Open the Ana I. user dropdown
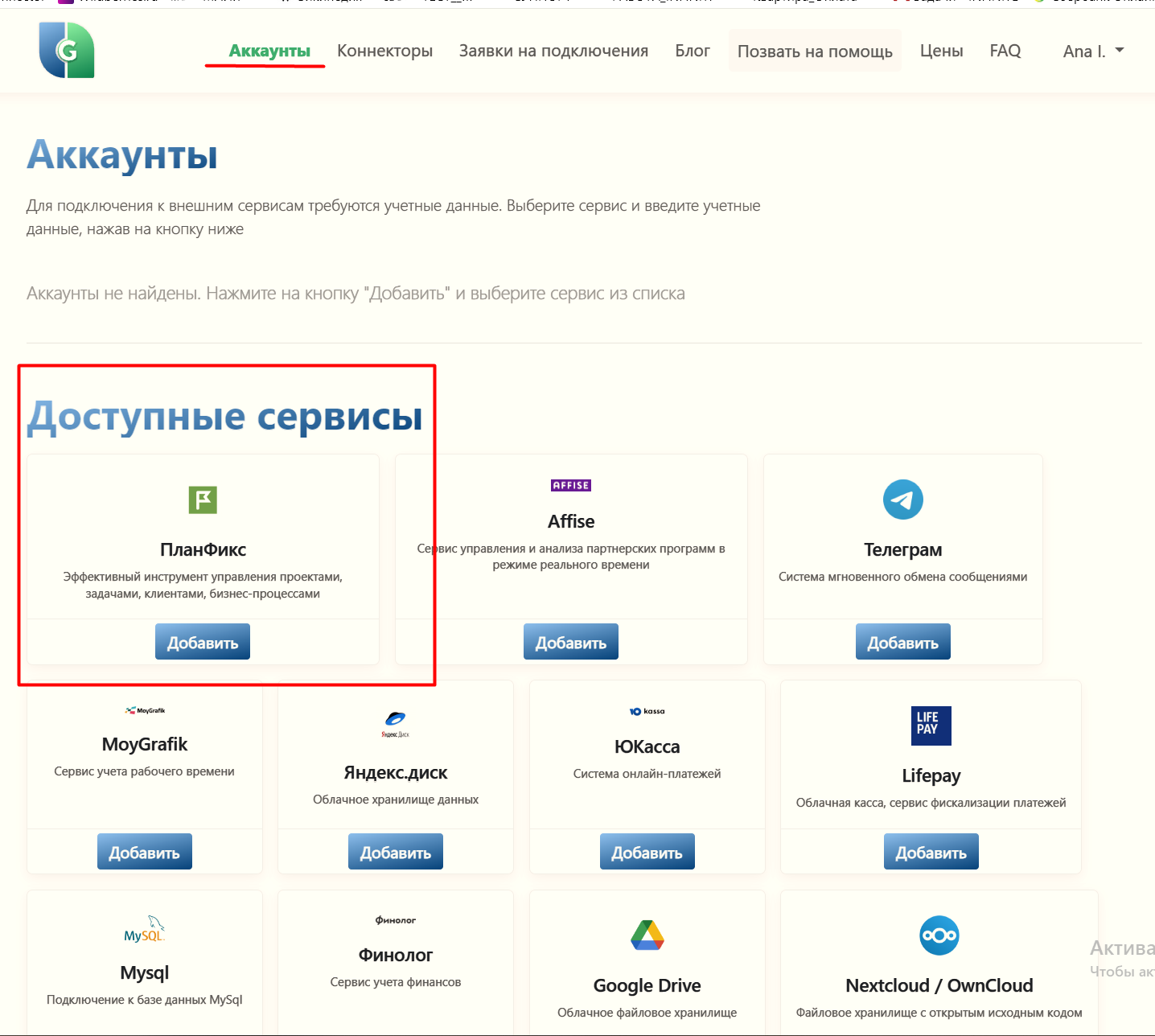Viewport: 1155px width, 1036px height. [1093, 51]
